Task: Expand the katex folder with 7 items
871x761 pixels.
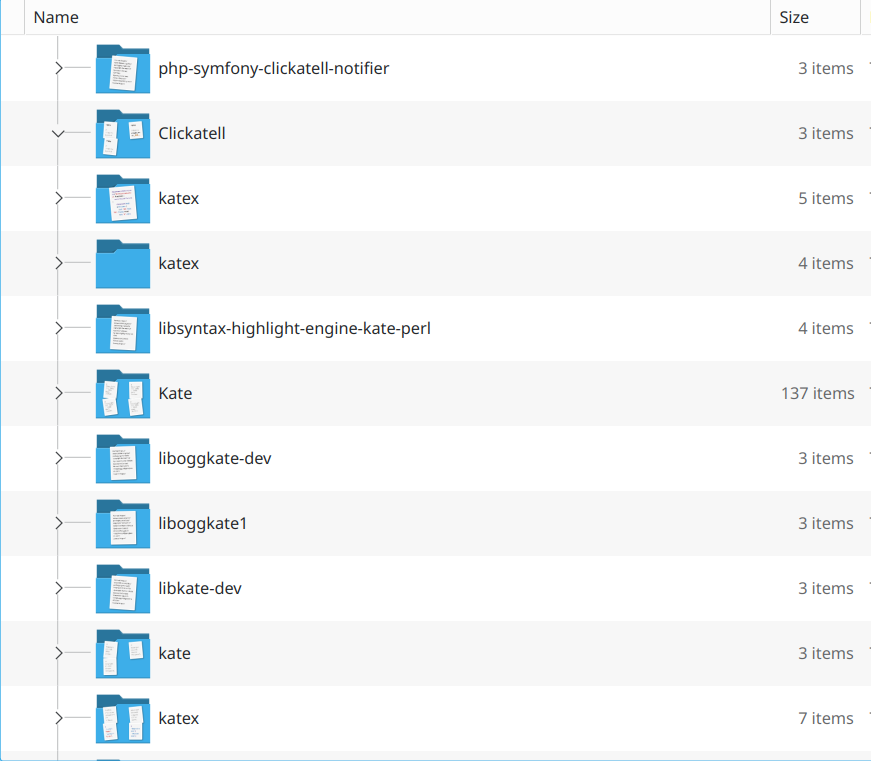Action: (58, 719)
